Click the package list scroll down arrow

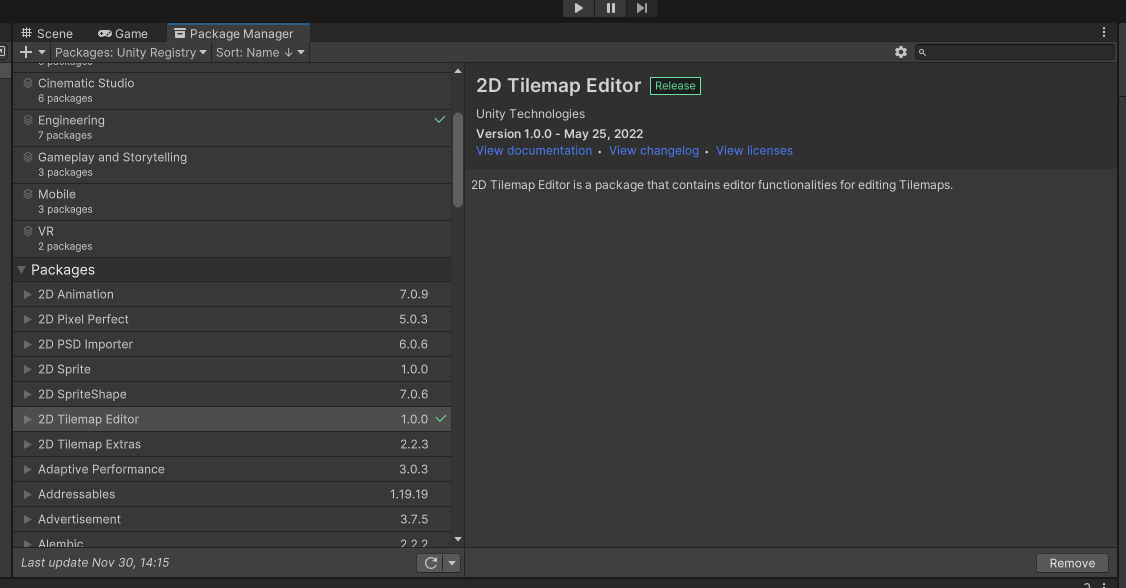click(457, 539)
